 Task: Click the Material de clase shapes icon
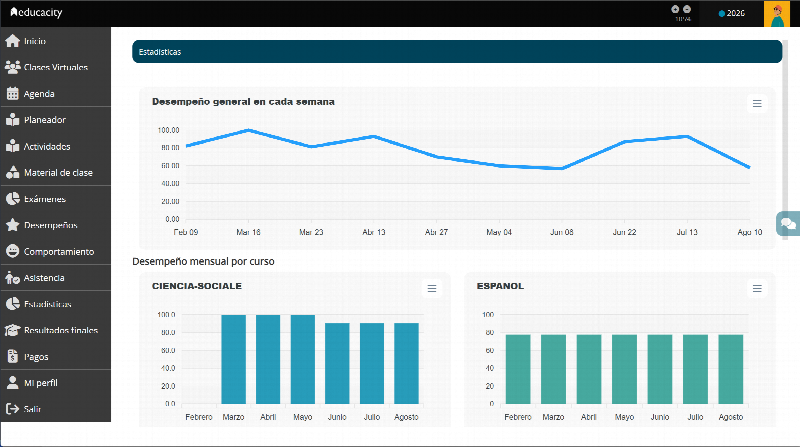pyautogui.click(x=12, y=172)
